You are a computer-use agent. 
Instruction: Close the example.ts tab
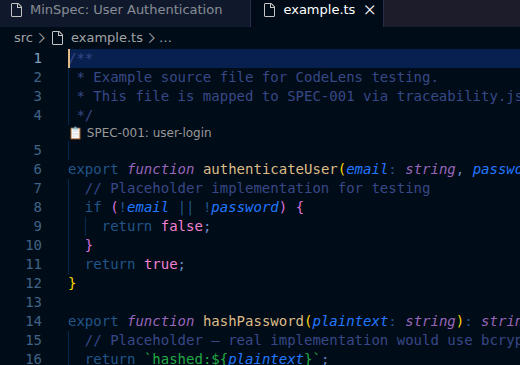coord(370,10)
